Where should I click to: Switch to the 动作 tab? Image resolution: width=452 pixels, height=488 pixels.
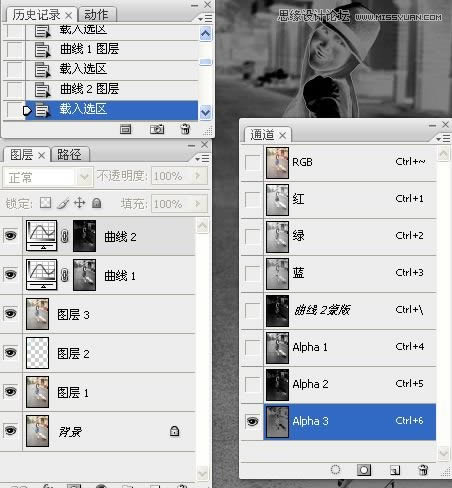(96, 15)
